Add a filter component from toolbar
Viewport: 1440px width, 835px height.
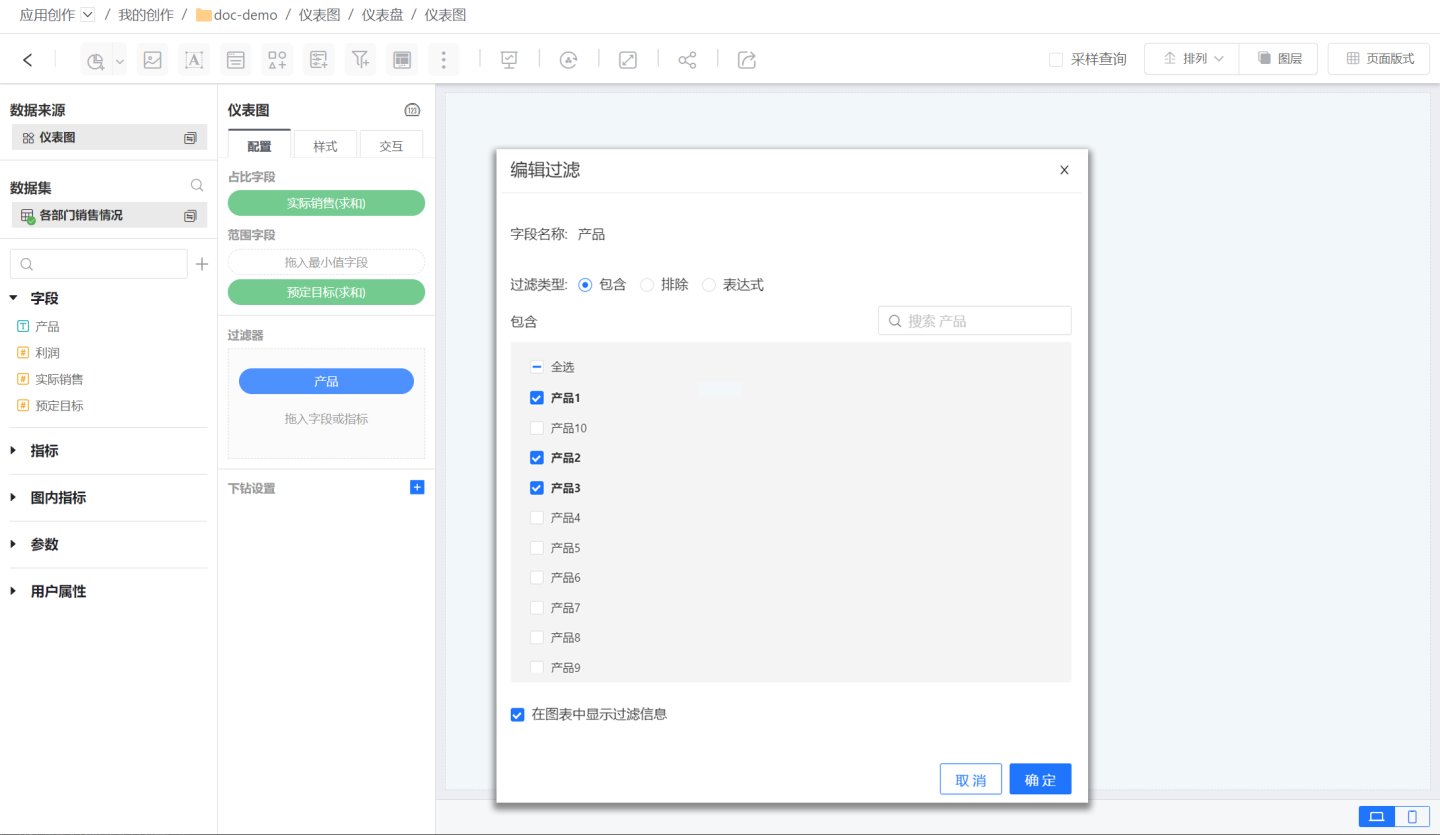361,60
